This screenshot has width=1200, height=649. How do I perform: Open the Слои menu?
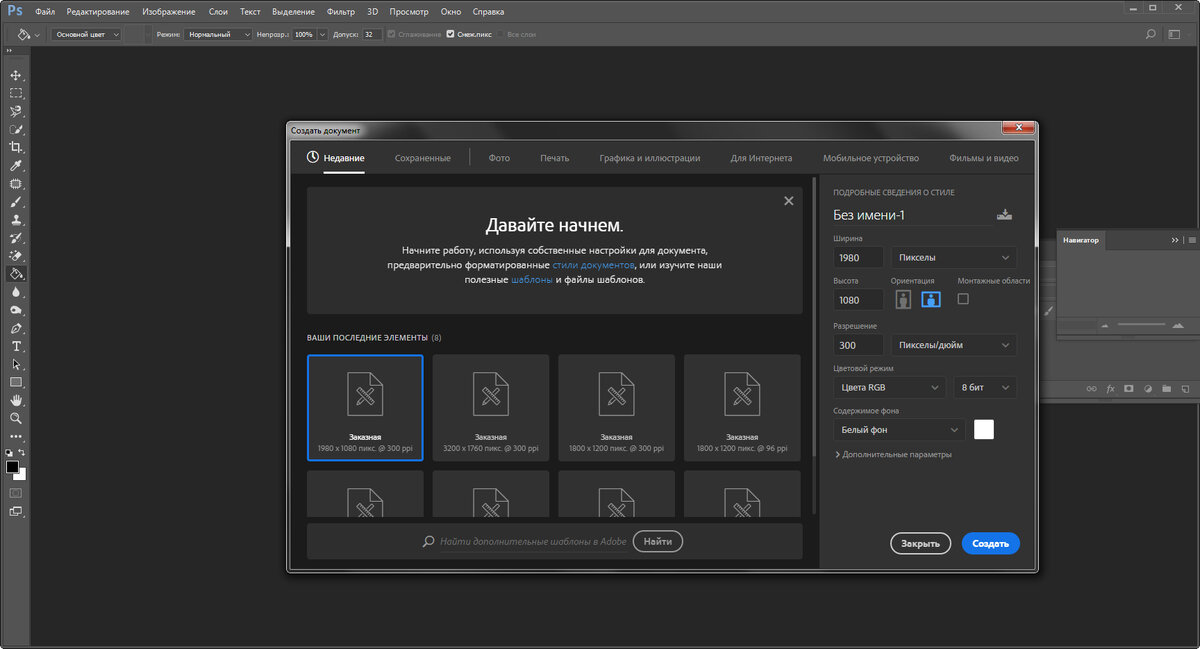point(218,11)
